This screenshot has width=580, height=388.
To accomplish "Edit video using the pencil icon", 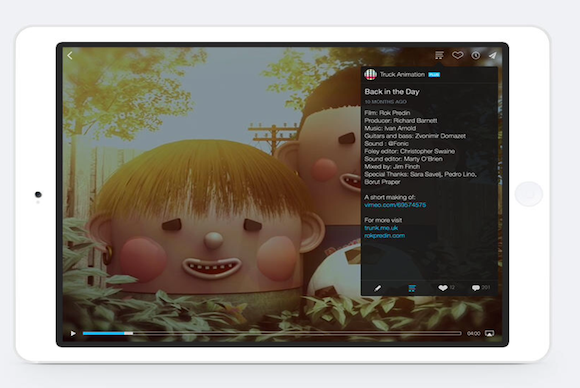I will click(377, 288).
